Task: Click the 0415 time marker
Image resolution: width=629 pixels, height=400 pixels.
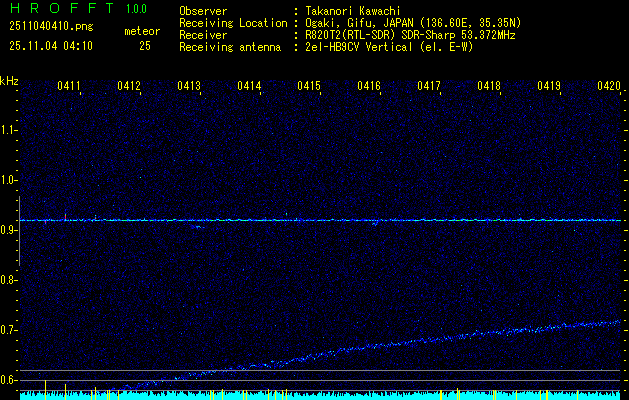Action: (x=309, y=87)
